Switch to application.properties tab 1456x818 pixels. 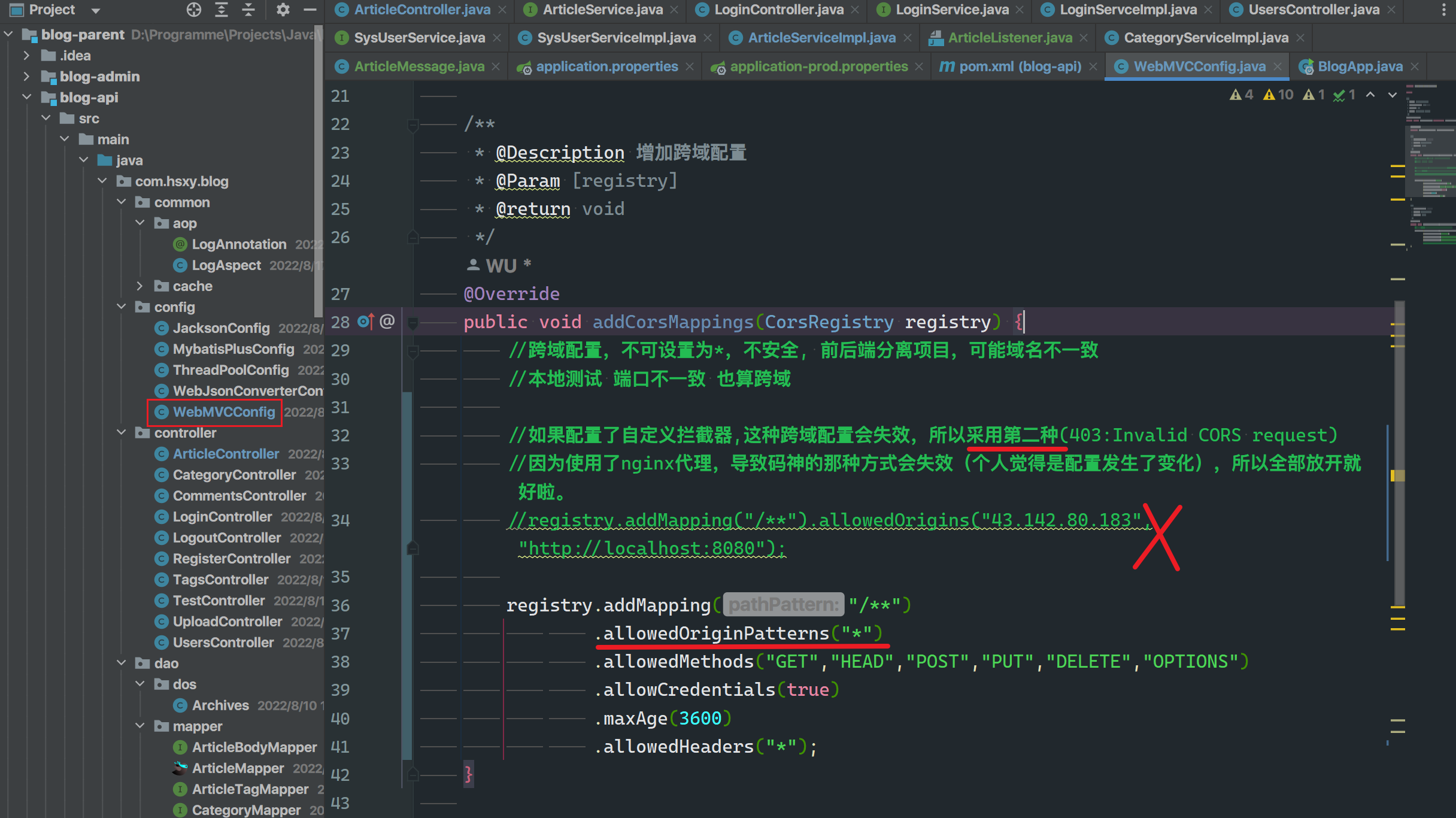point(606,66)
